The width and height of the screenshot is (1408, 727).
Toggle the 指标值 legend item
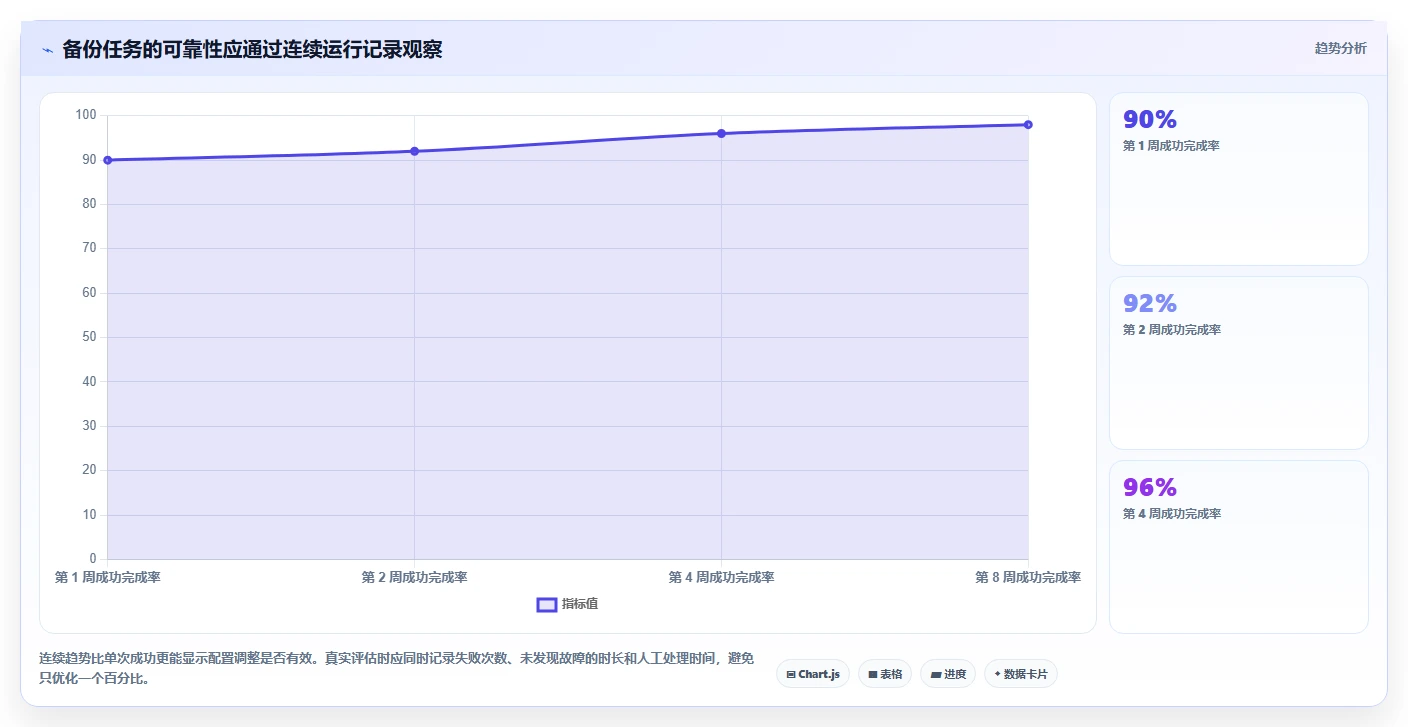(567, 604)
